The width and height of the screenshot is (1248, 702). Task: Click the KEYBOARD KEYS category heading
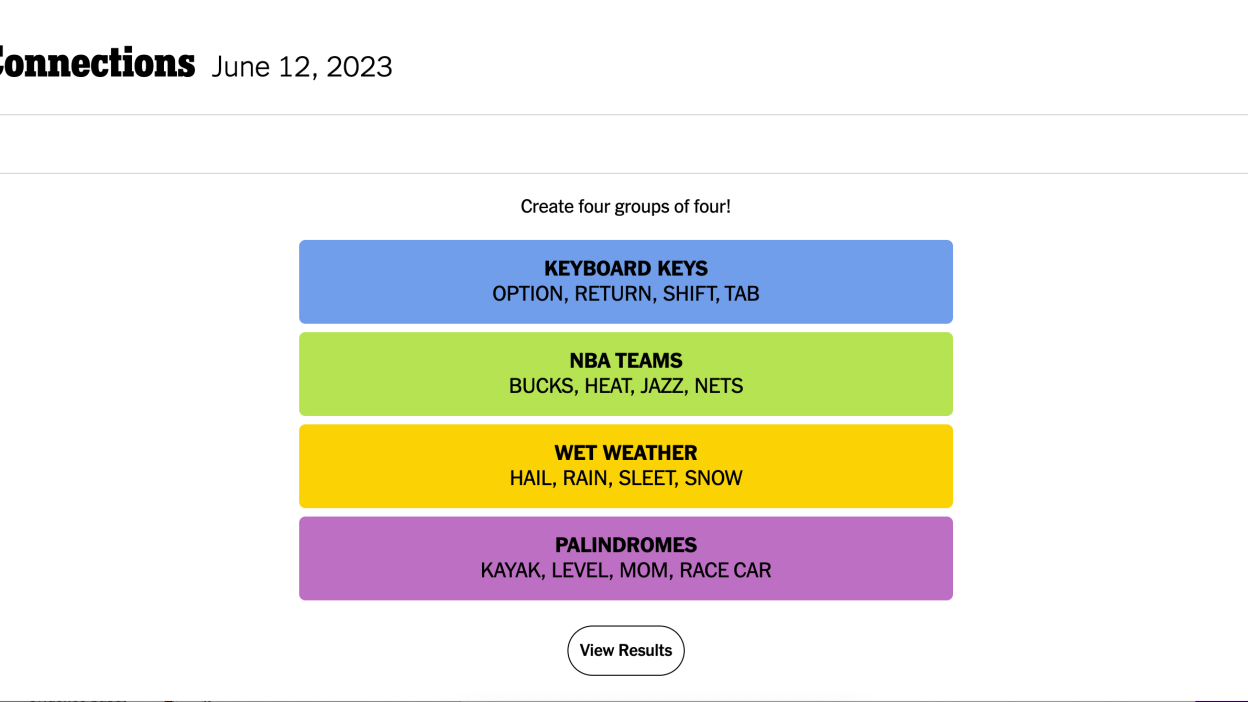(x=626, y=269)
